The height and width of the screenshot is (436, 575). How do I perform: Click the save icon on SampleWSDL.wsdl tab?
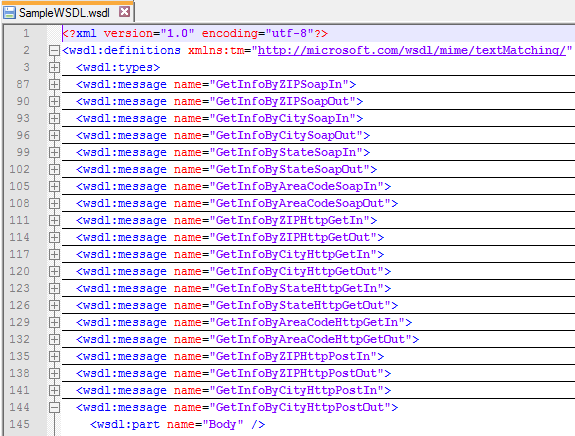[x=9, y=12]
